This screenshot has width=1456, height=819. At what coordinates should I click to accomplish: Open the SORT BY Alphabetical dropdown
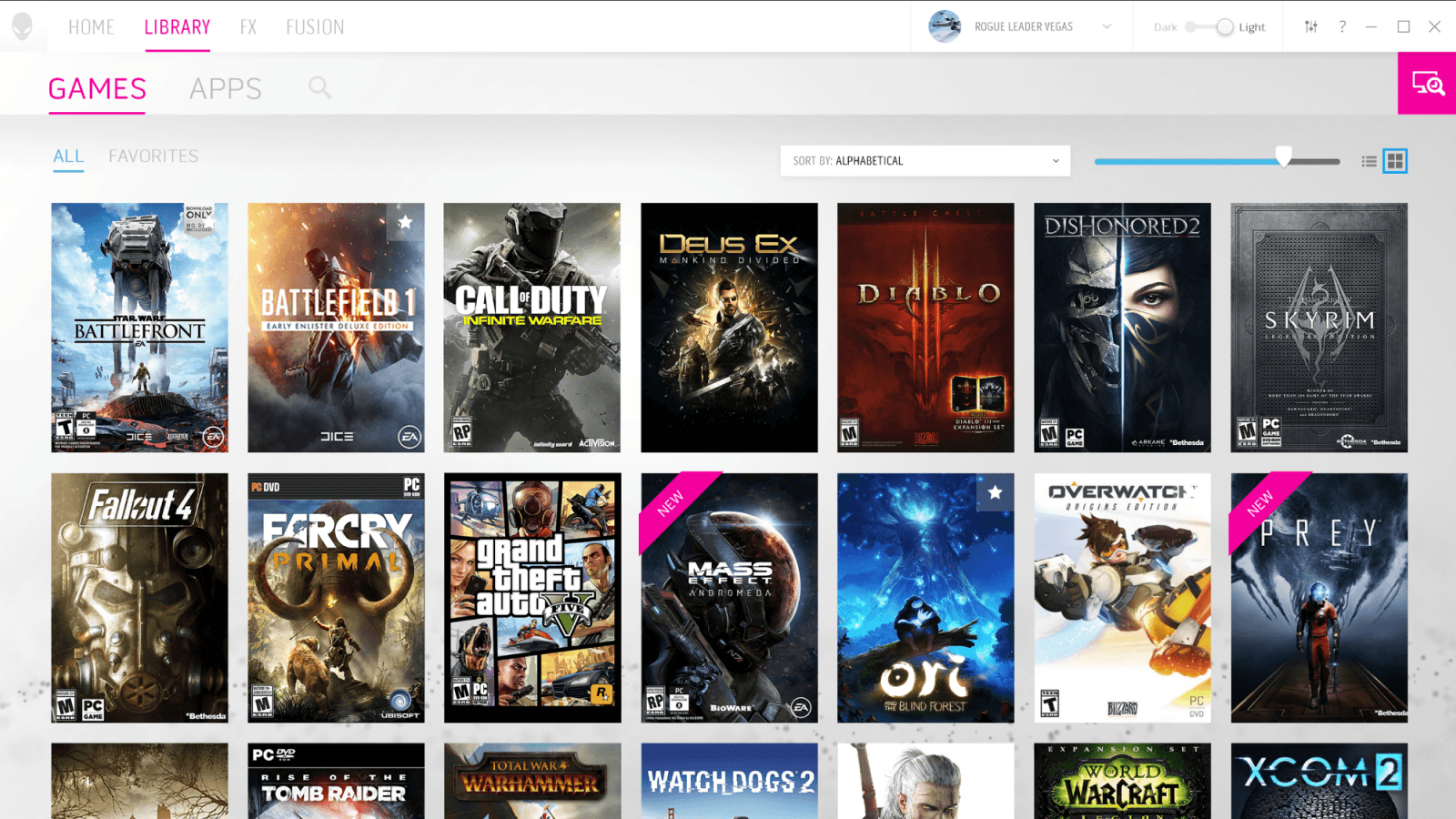pyautogui.click(x=925, y=160)
